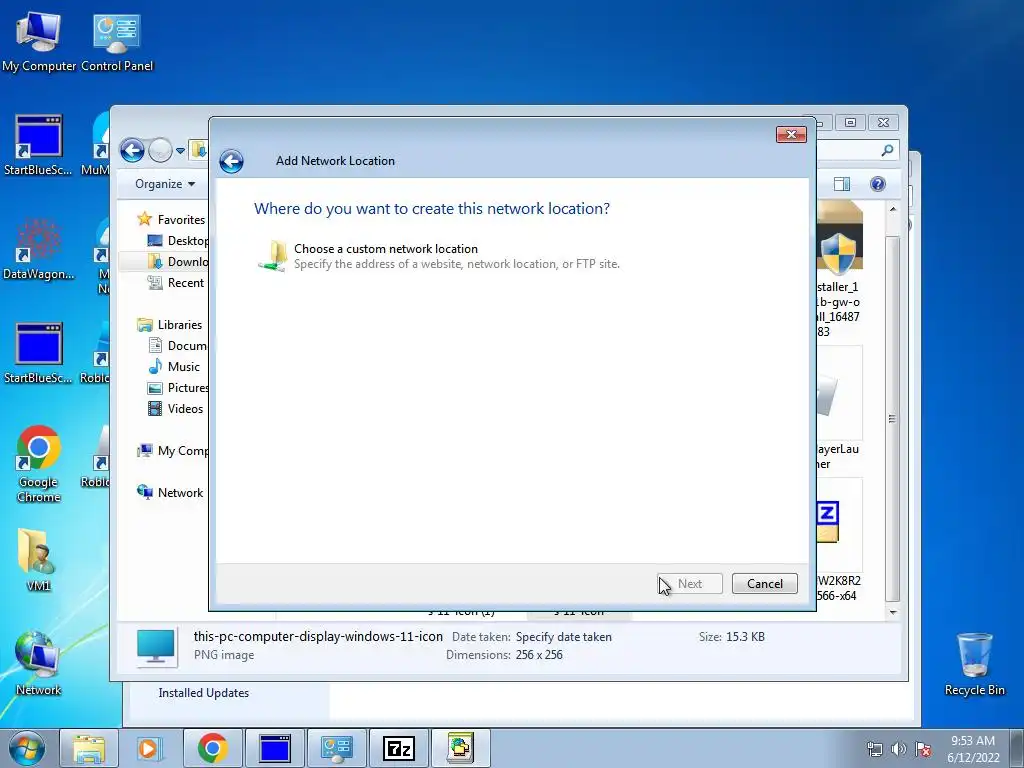1024x768 pixels.
Task: Select Favorites in the navigation pane
Action: click(171, 219)
